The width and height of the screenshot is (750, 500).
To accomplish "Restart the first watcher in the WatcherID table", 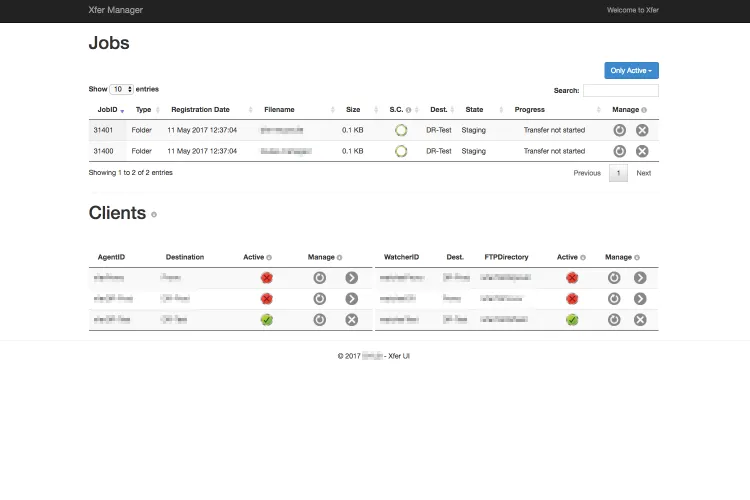I will [614, 278].
